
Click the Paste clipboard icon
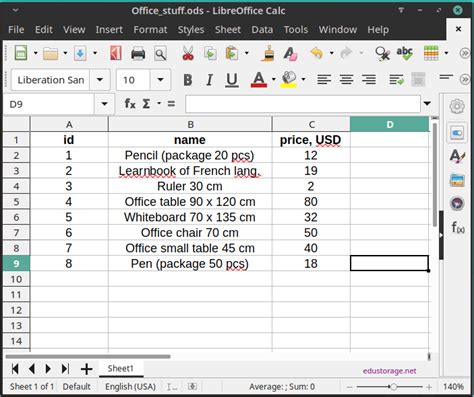(232, 53)
